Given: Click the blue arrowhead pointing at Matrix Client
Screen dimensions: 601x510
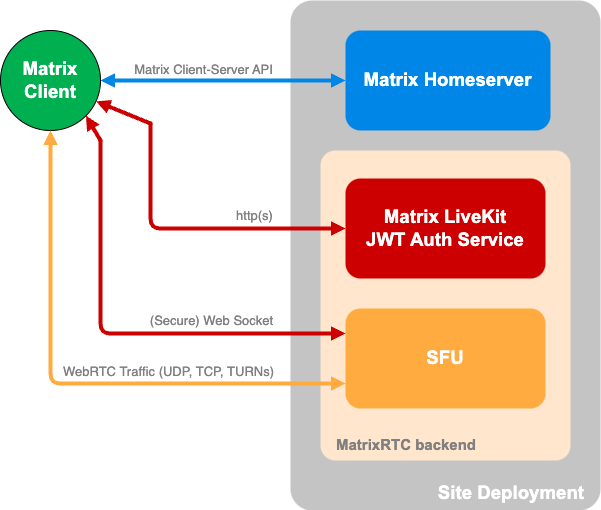Looking at the screenshot, I should coord(105,81).
